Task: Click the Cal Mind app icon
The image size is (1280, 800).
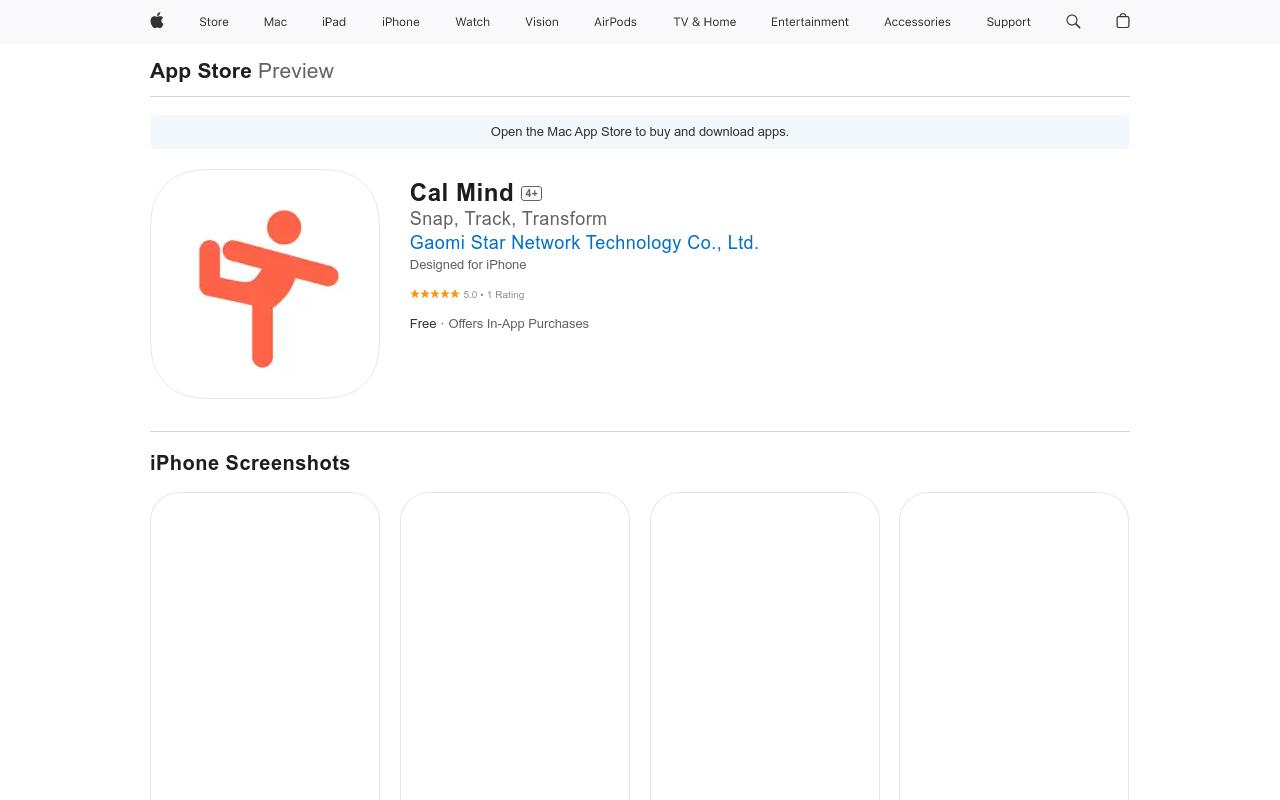Action: point(265,284)
